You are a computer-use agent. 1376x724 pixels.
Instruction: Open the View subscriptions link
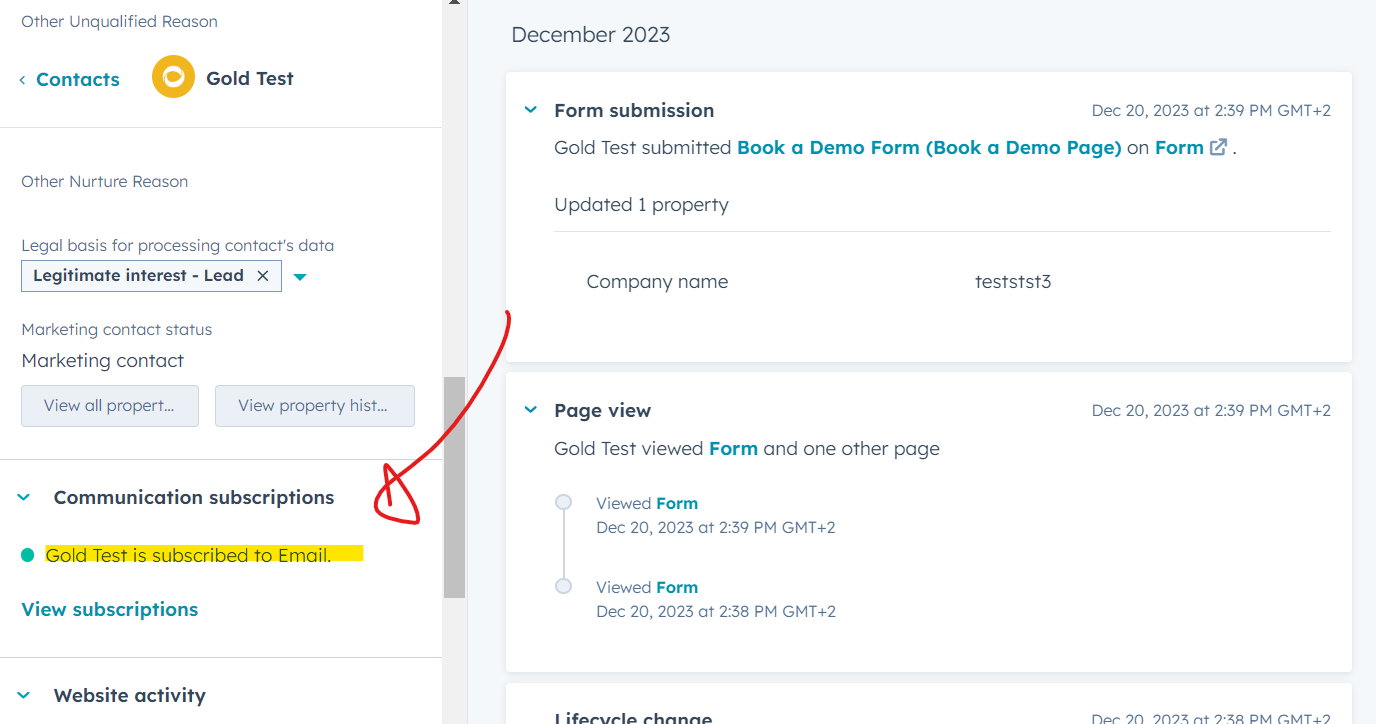pos(110,609)
